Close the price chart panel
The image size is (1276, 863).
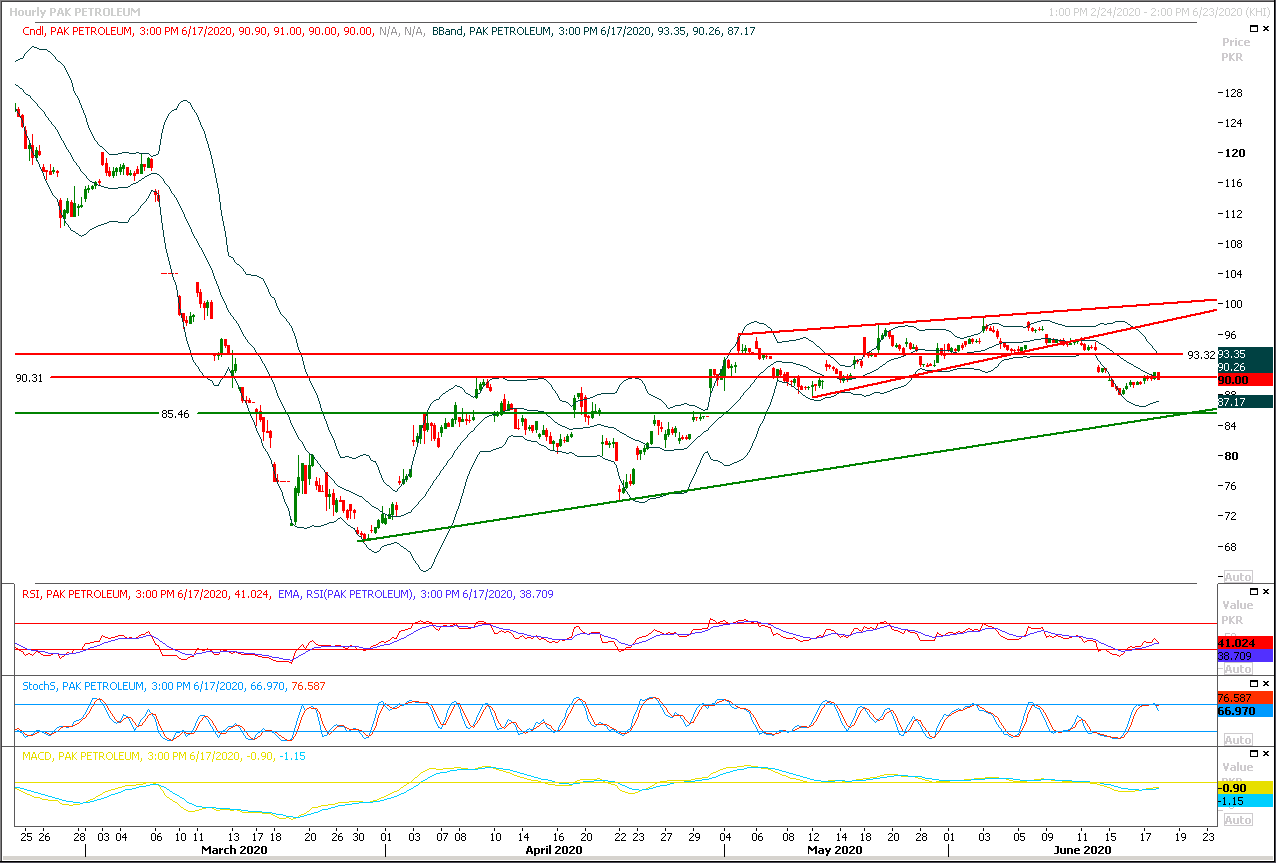pos(1266,31)
